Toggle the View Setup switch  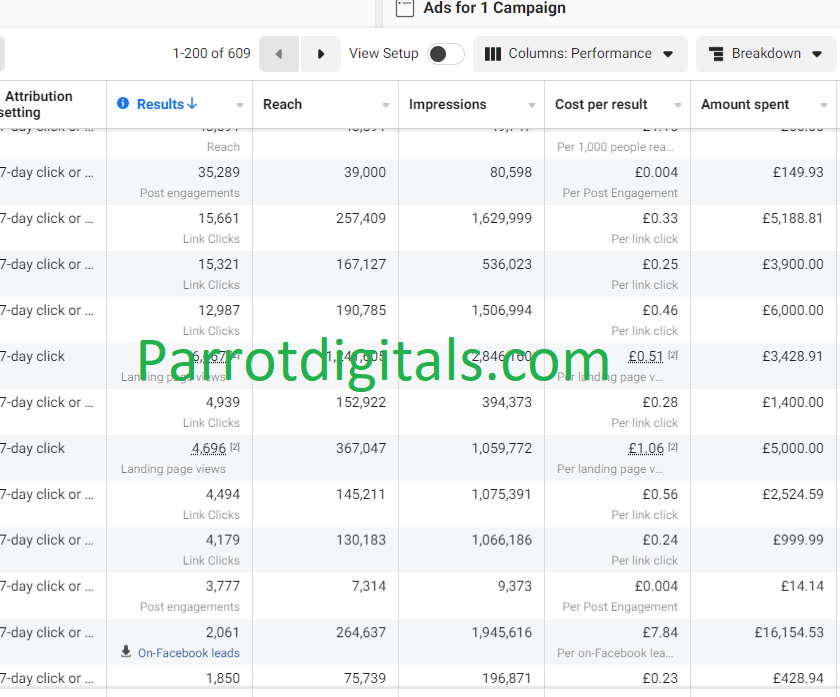tap(446, 54)
